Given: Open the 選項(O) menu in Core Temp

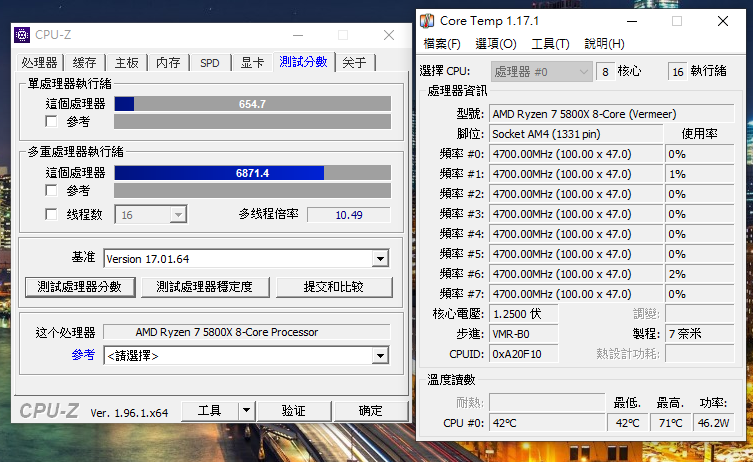Looking at the screenshot, I should pyautogui.click(x=496, y=44).
